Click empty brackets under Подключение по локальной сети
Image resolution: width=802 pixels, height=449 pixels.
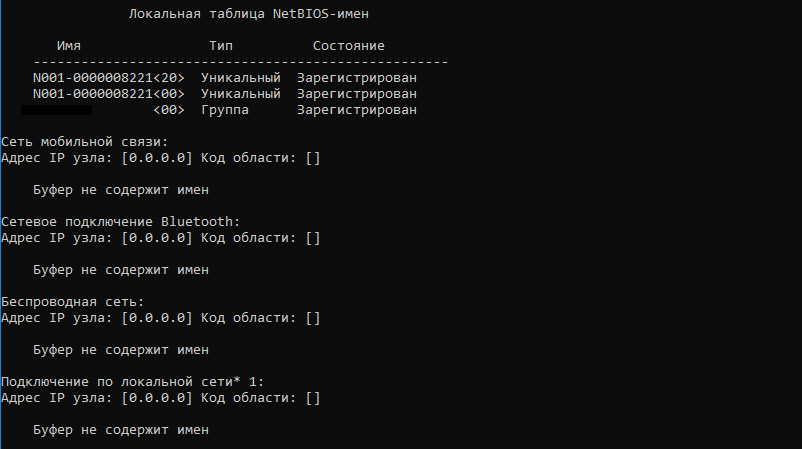[312, 398]
